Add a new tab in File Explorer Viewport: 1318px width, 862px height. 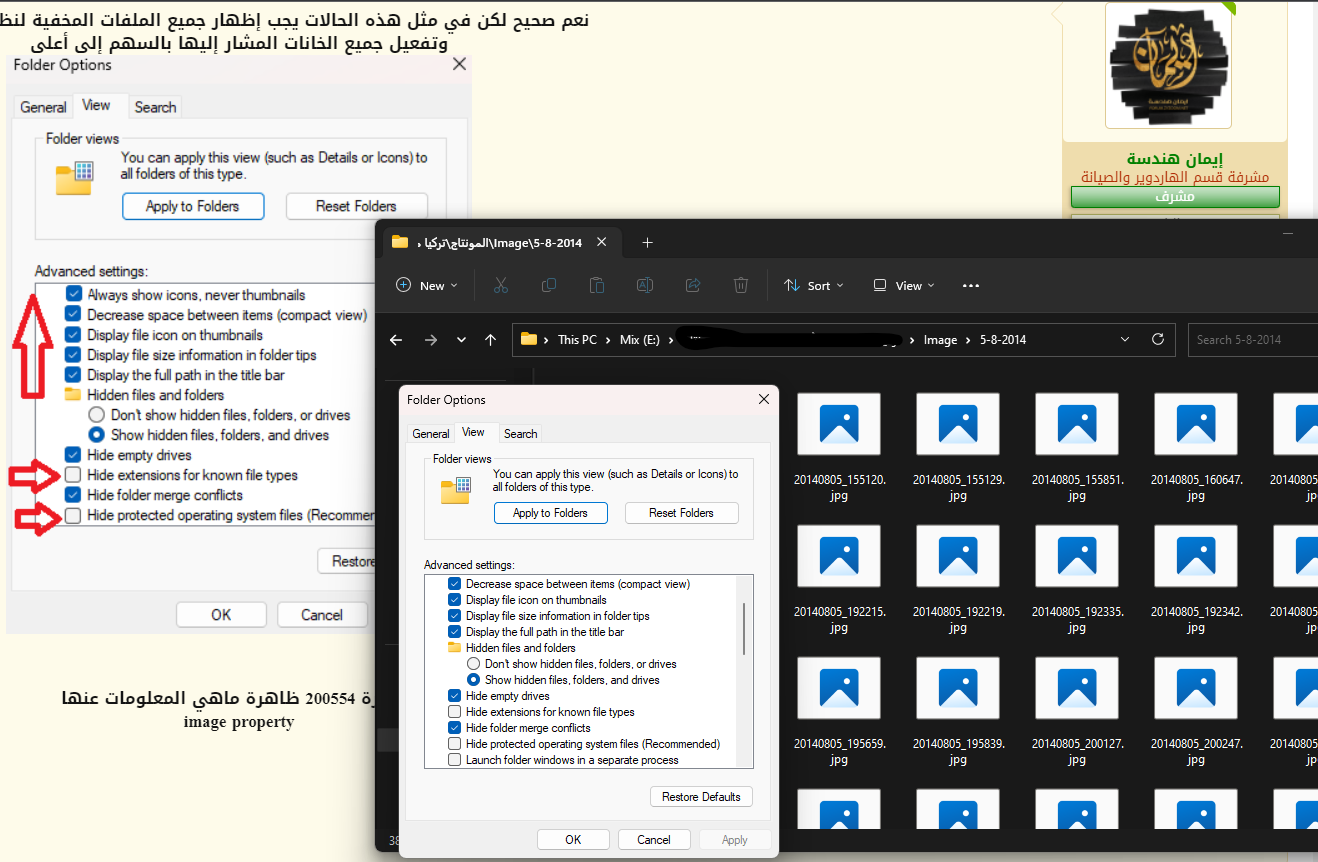tap(647, 242)
